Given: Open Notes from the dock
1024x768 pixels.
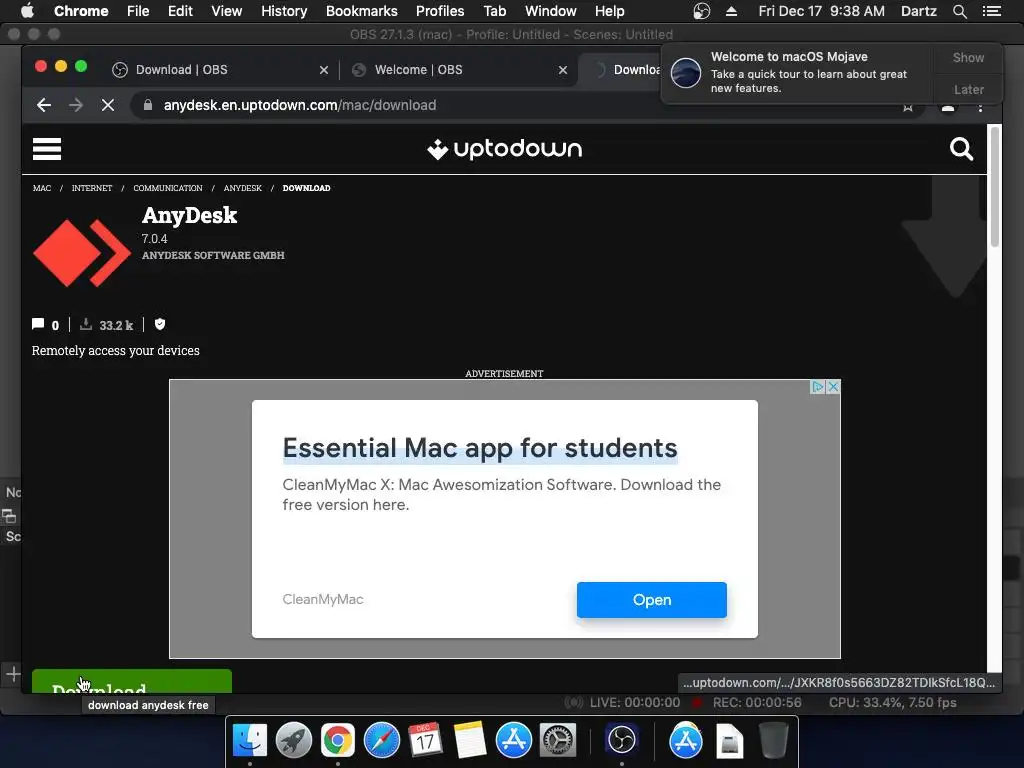Looking at the screenshot, I should (x=470, y=741).
